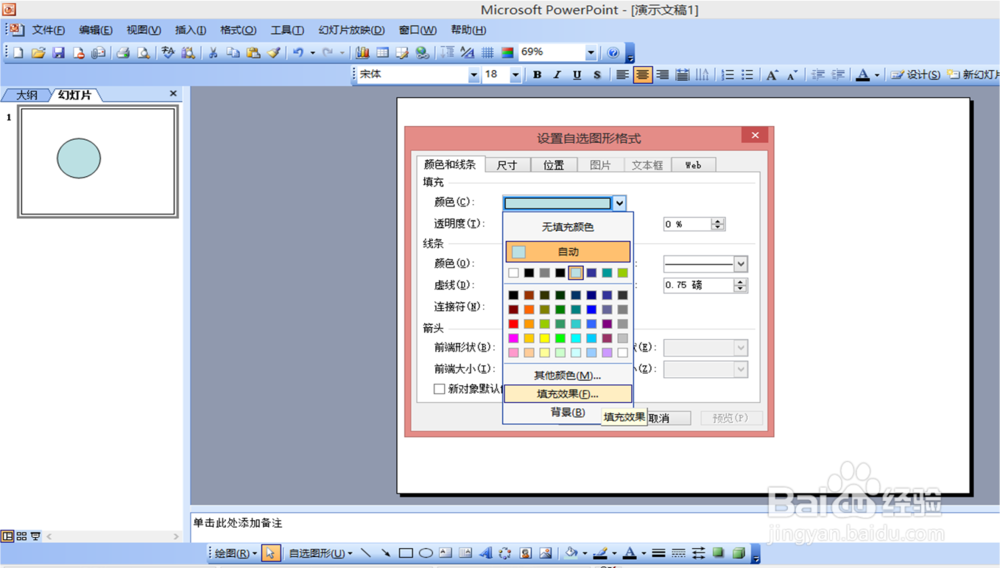Click the Insert Hyperlink globe icon
The image size is (1000, 568).
422,53
